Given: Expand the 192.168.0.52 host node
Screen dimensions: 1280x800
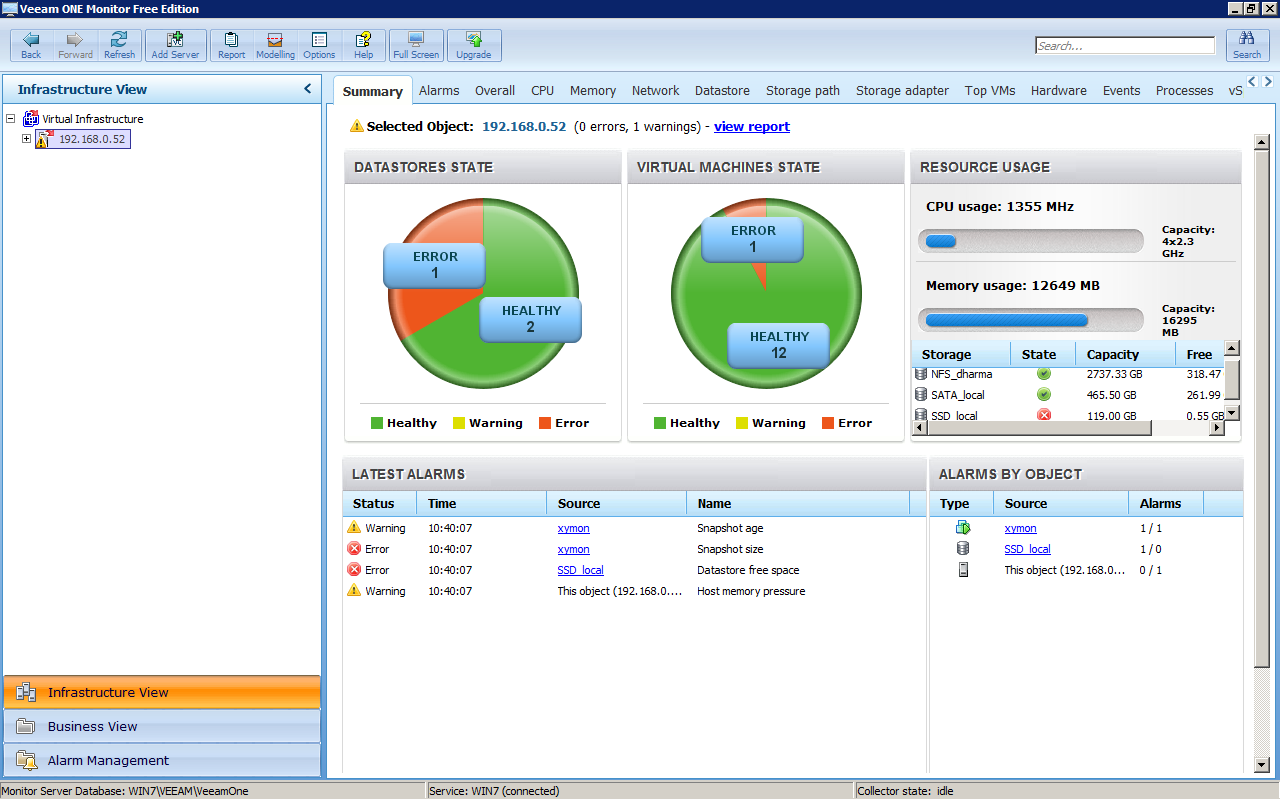Looking at the screenshot, I should pos(26,139).
